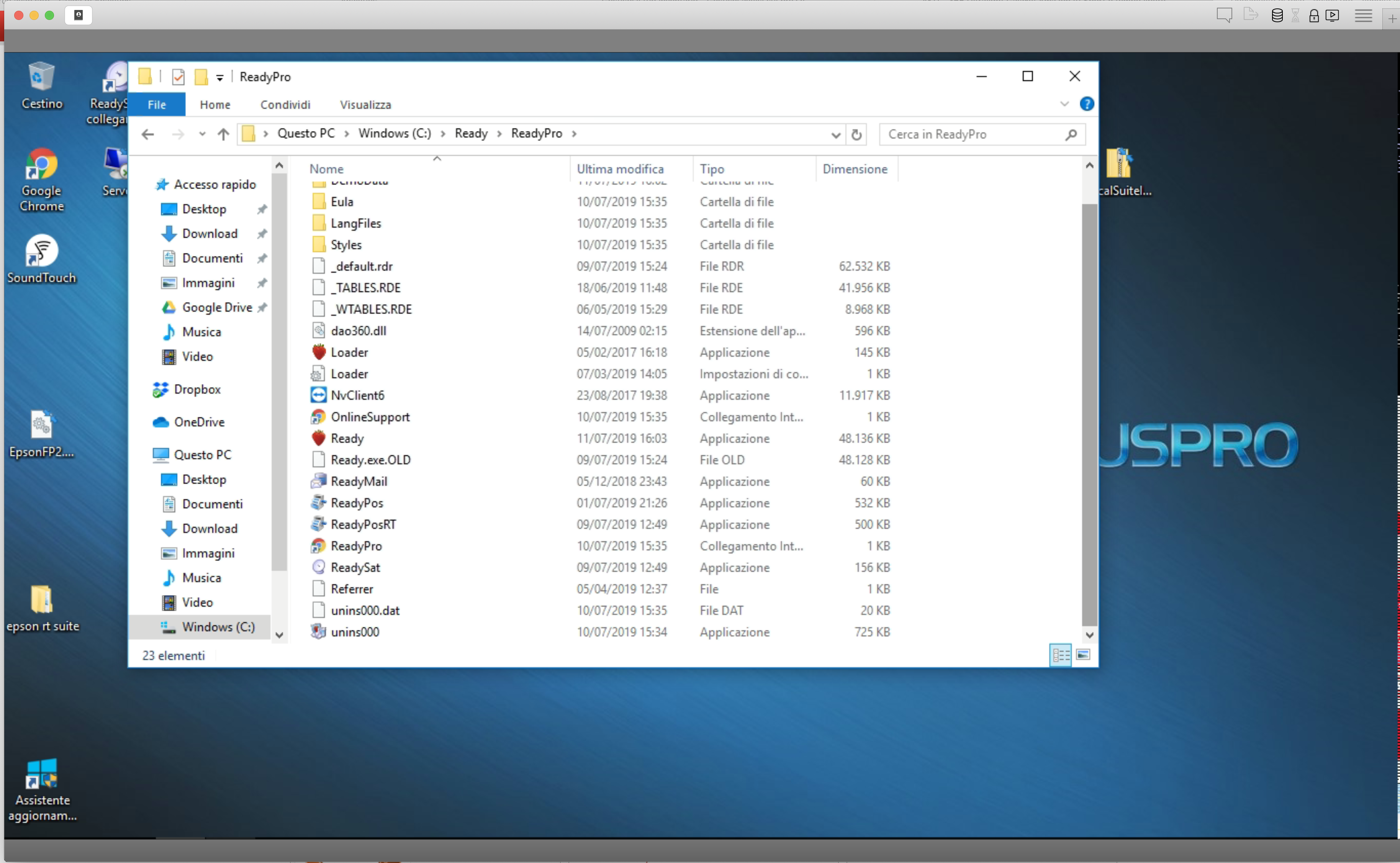Click the ReadyPos application icon
The image size is (1400, 863).
point(318,503)
